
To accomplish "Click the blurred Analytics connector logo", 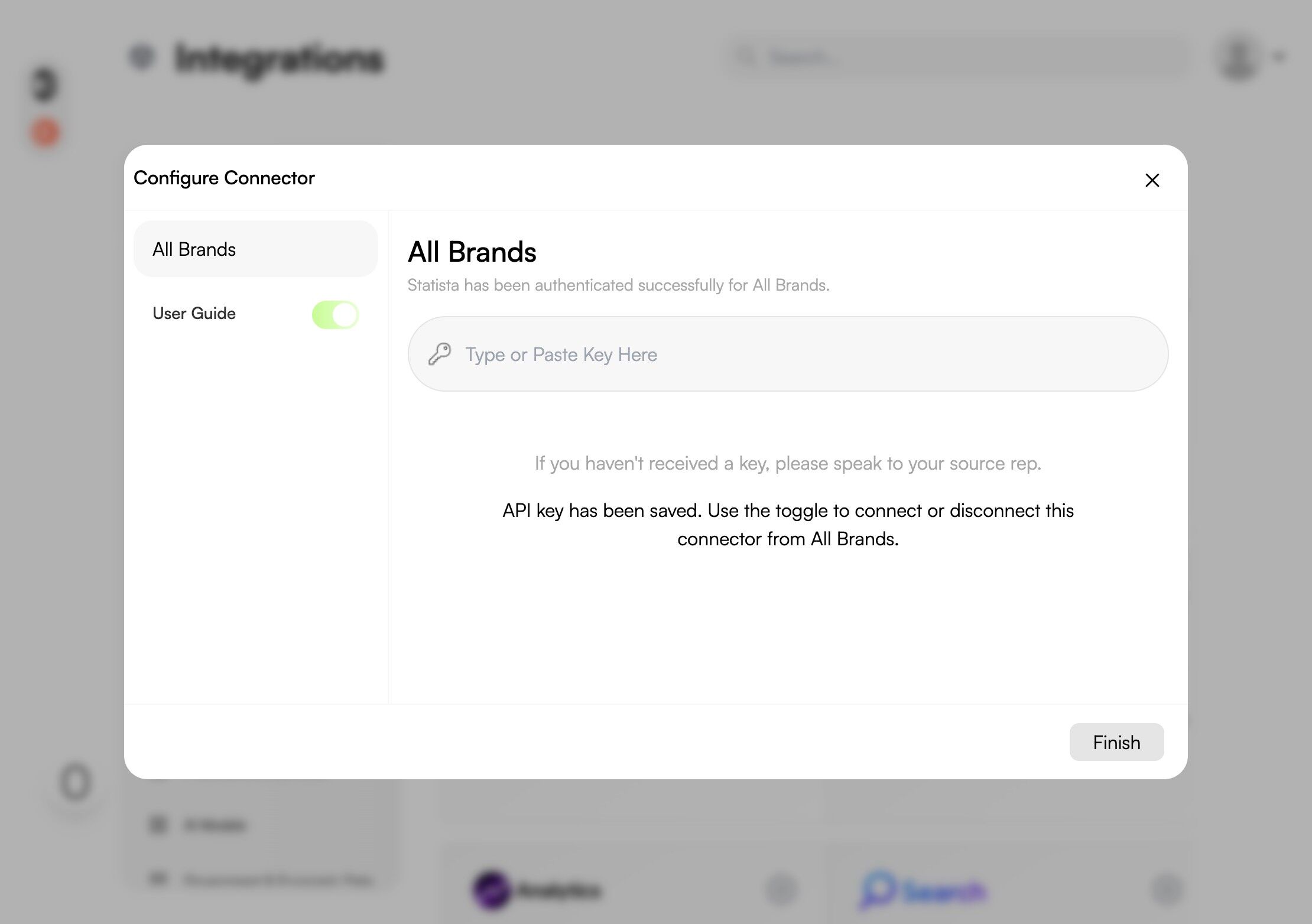I will (x=491, y=889).
